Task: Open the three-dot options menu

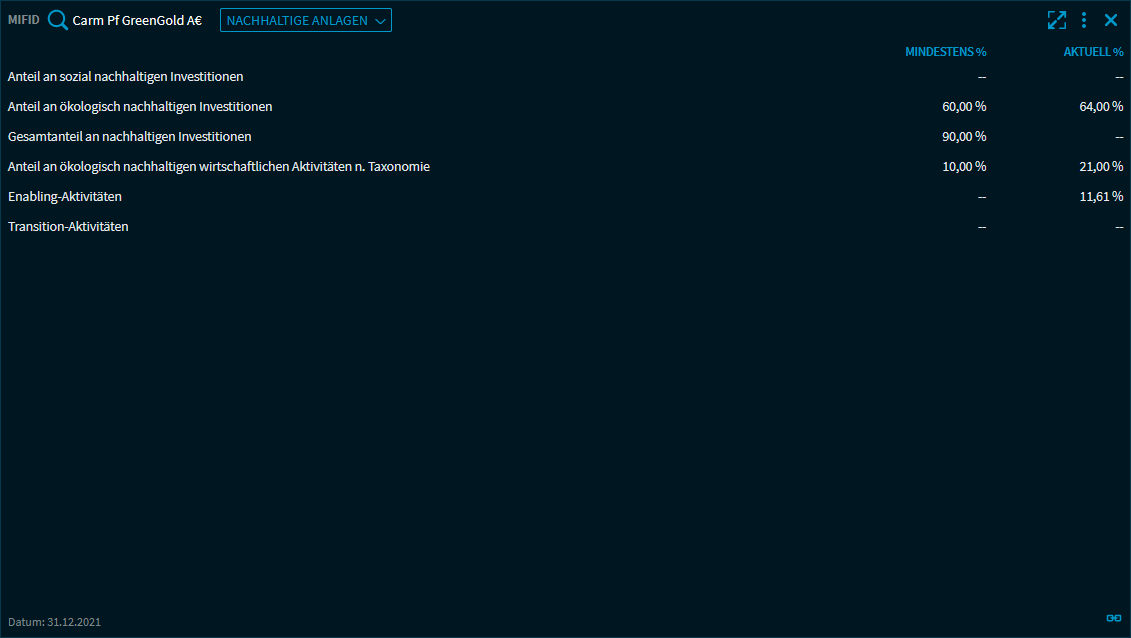Action: (1084, 20)
